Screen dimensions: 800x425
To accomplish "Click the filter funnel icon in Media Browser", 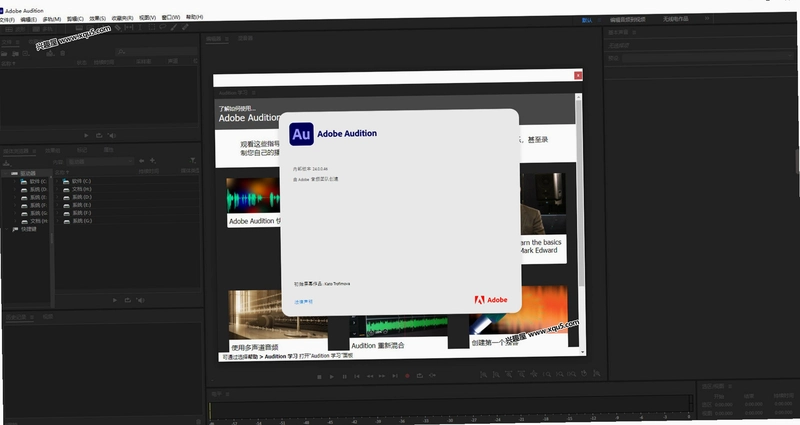I will (x=193, y=160).
